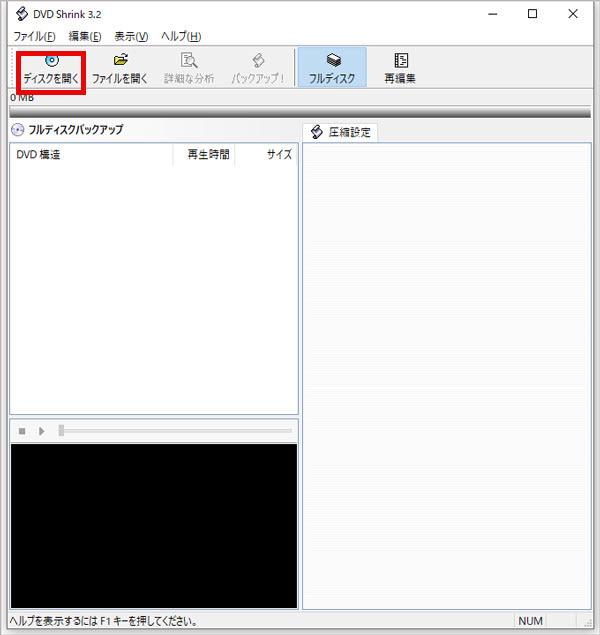
Task: Switch to 再編集 re-author mode
Action: point(400,68)
